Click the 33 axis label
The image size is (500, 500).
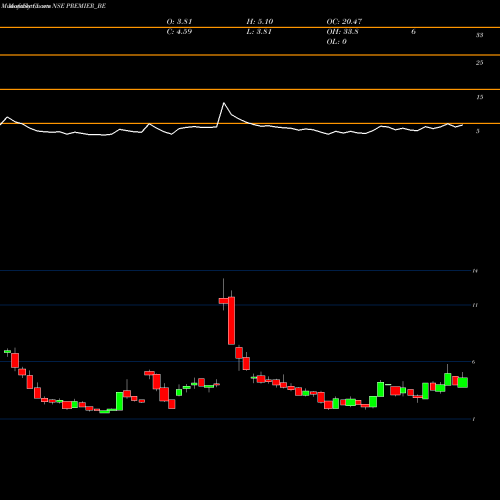479,35
